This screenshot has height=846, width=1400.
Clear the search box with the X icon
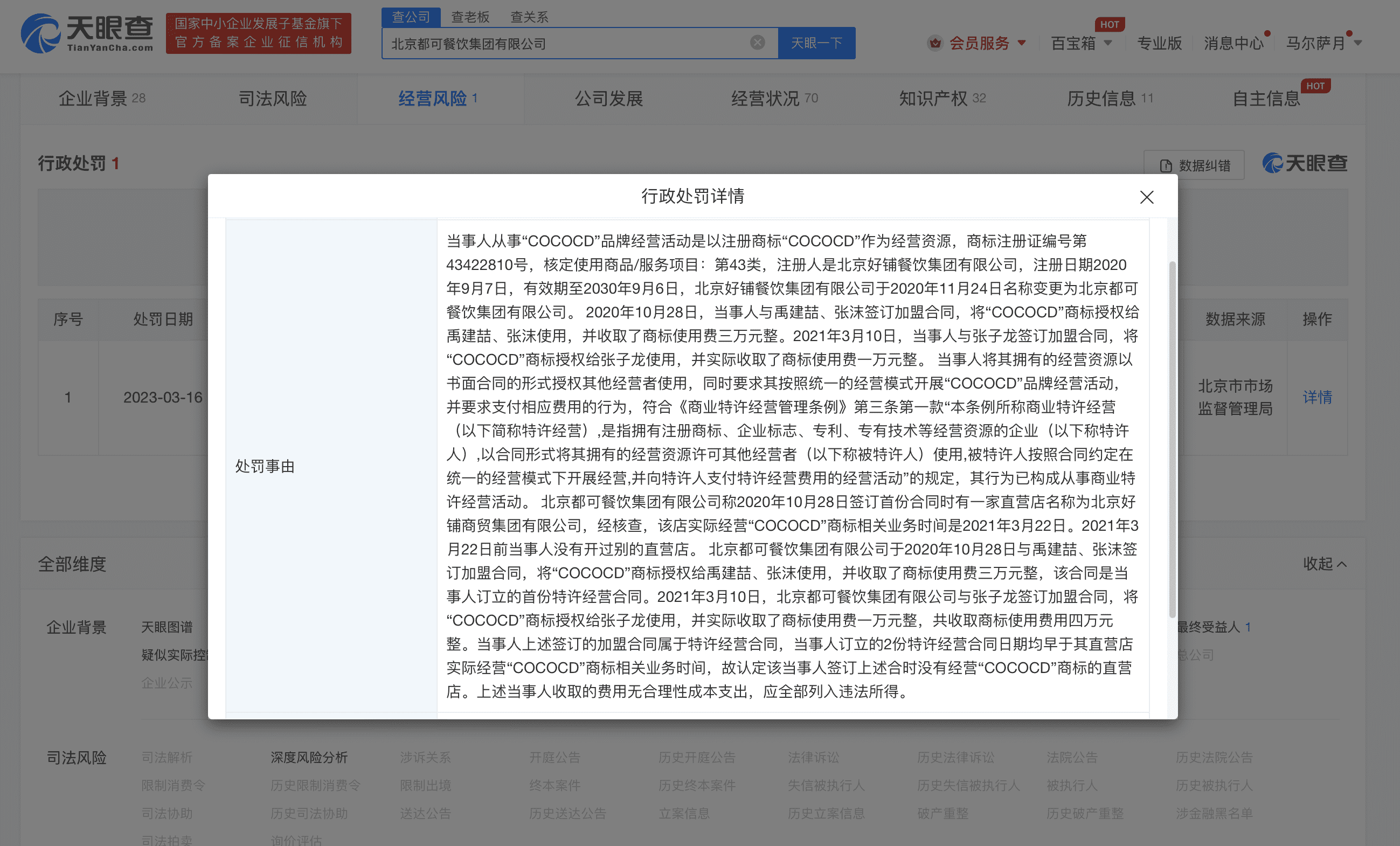click(757, 42)
